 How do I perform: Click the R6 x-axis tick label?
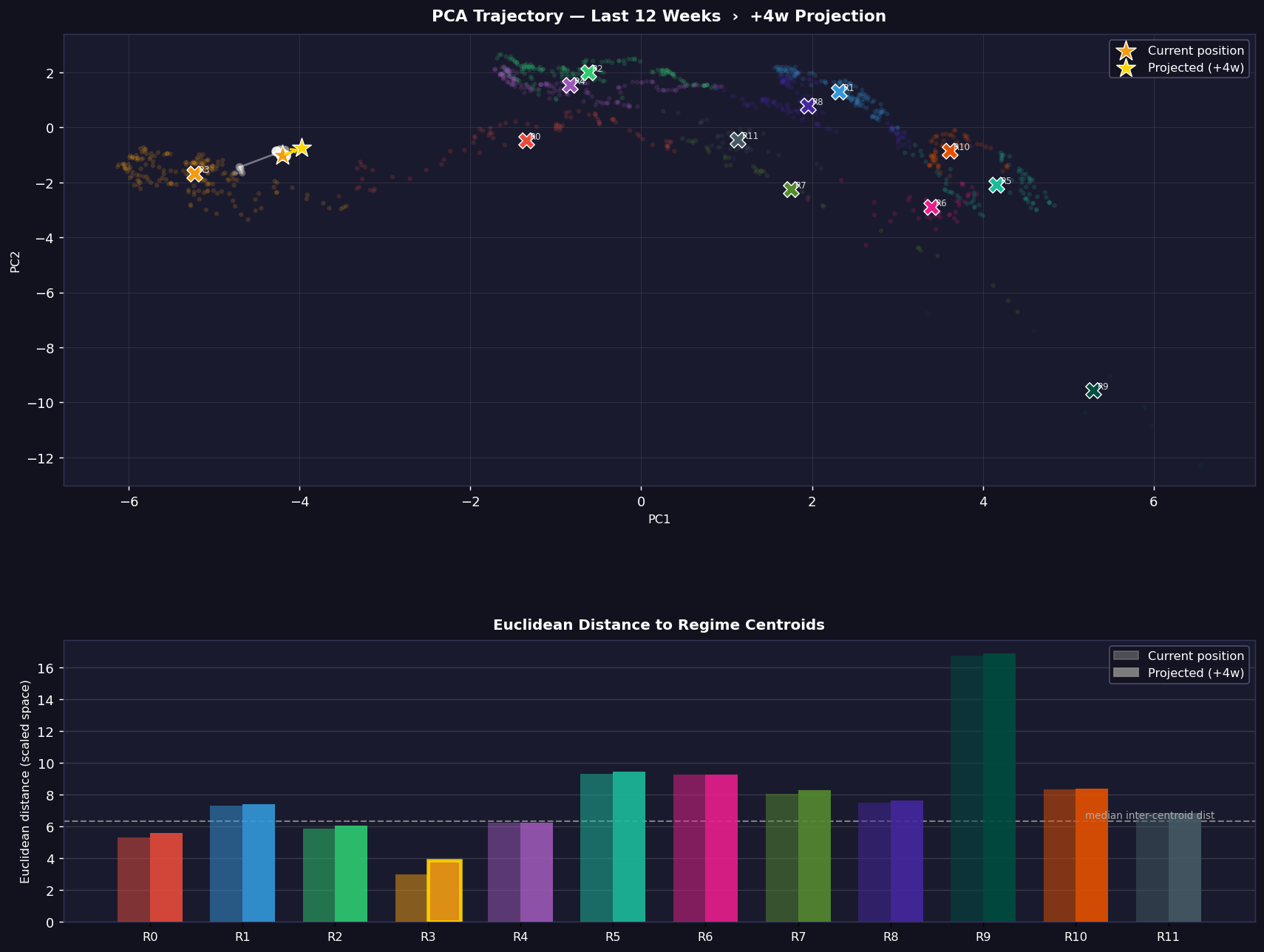coord(705,937)
